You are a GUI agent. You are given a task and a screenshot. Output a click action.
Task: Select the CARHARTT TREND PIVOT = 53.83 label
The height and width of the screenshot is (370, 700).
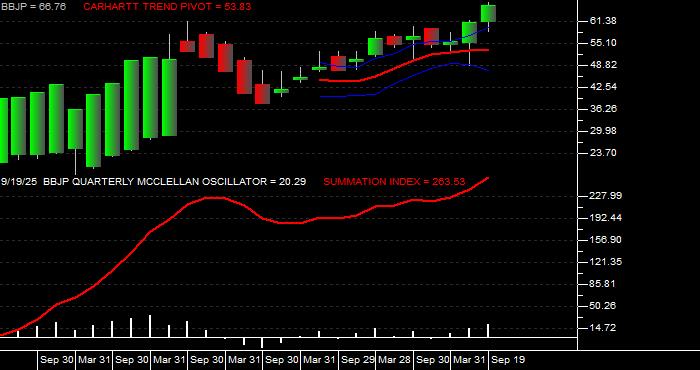pyautogui.click(x=167, y=7)
